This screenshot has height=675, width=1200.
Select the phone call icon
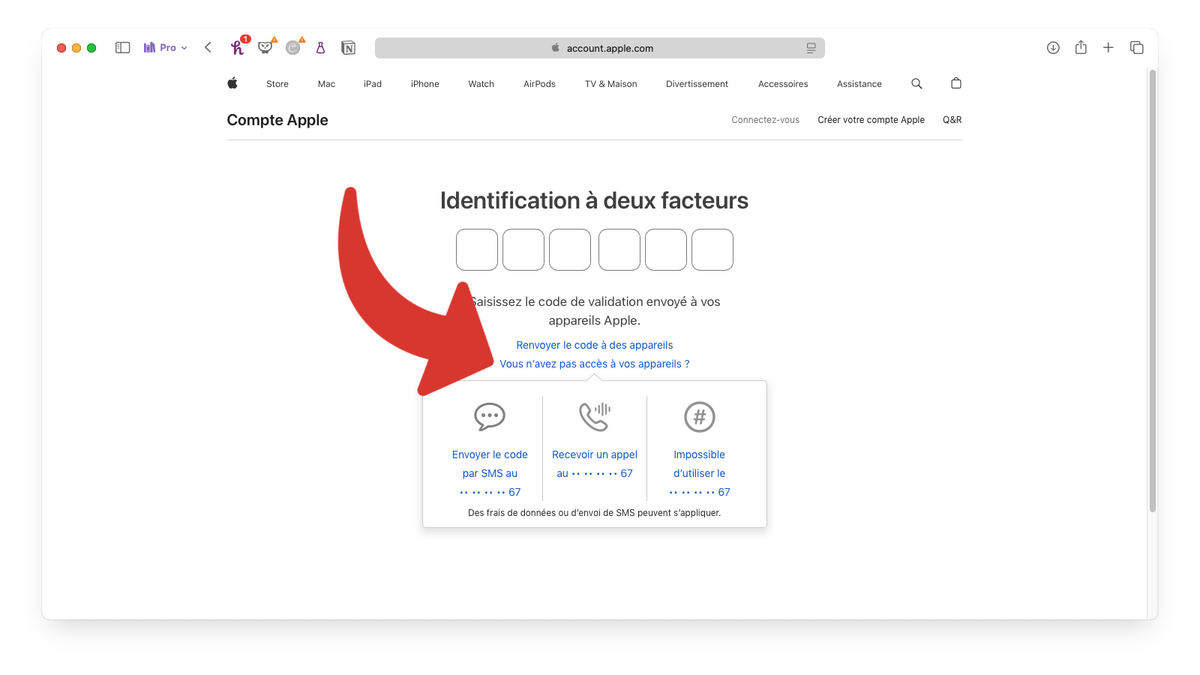(594, 416)
